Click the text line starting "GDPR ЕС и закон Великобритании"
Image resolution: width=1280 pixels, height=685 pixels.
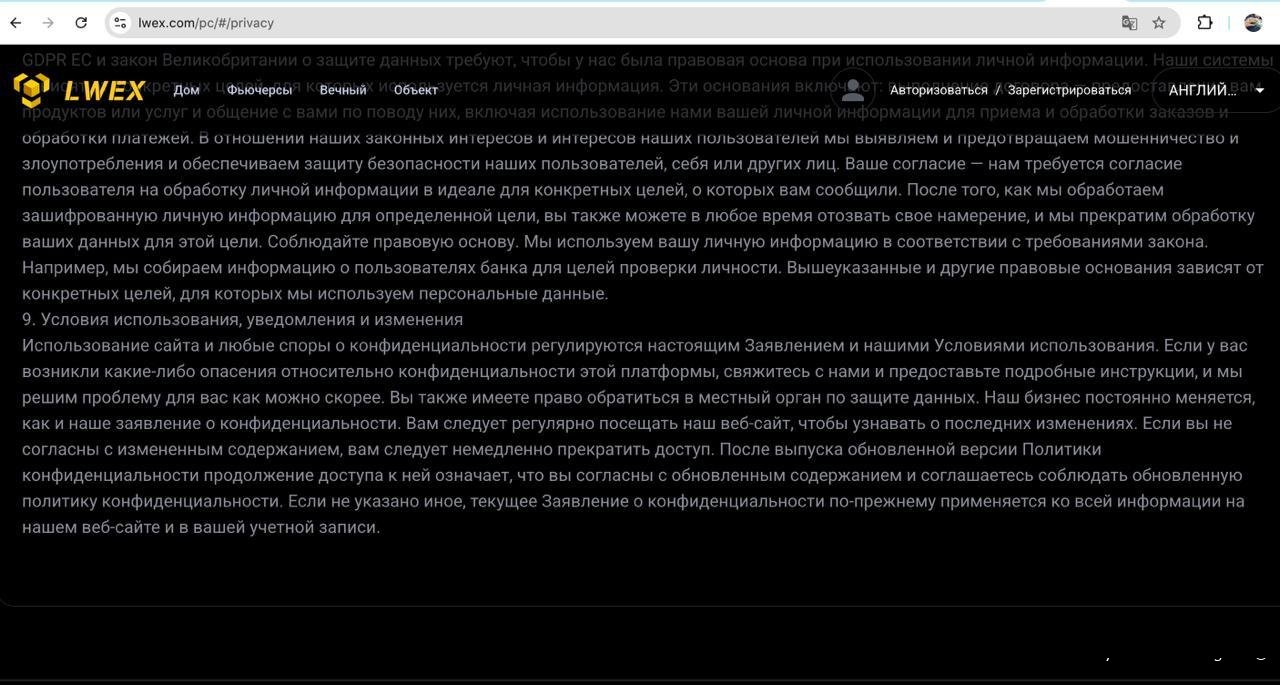coord(648,60)
